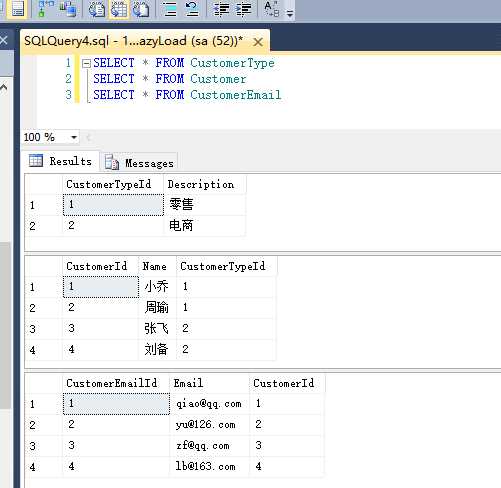501x488 pixels.
Task: Select CustomerTypeId cell 2 of 电商 row
Action: click(113, 226)
